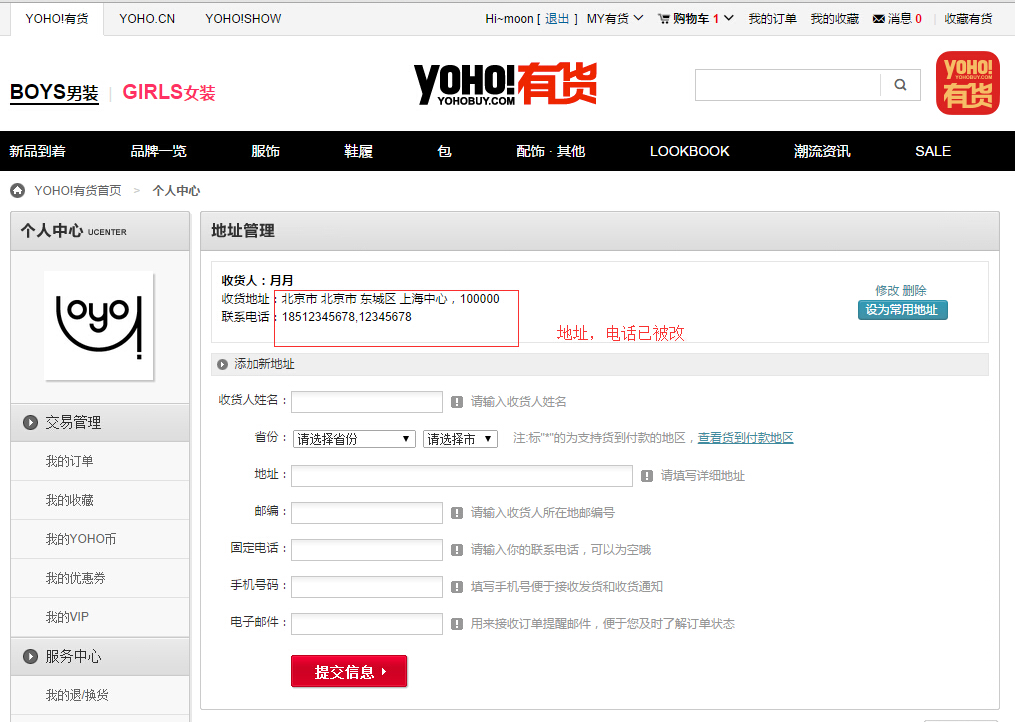Focus the 固定电话 input field
1015x722 pixels.
[x=367, y=550]
